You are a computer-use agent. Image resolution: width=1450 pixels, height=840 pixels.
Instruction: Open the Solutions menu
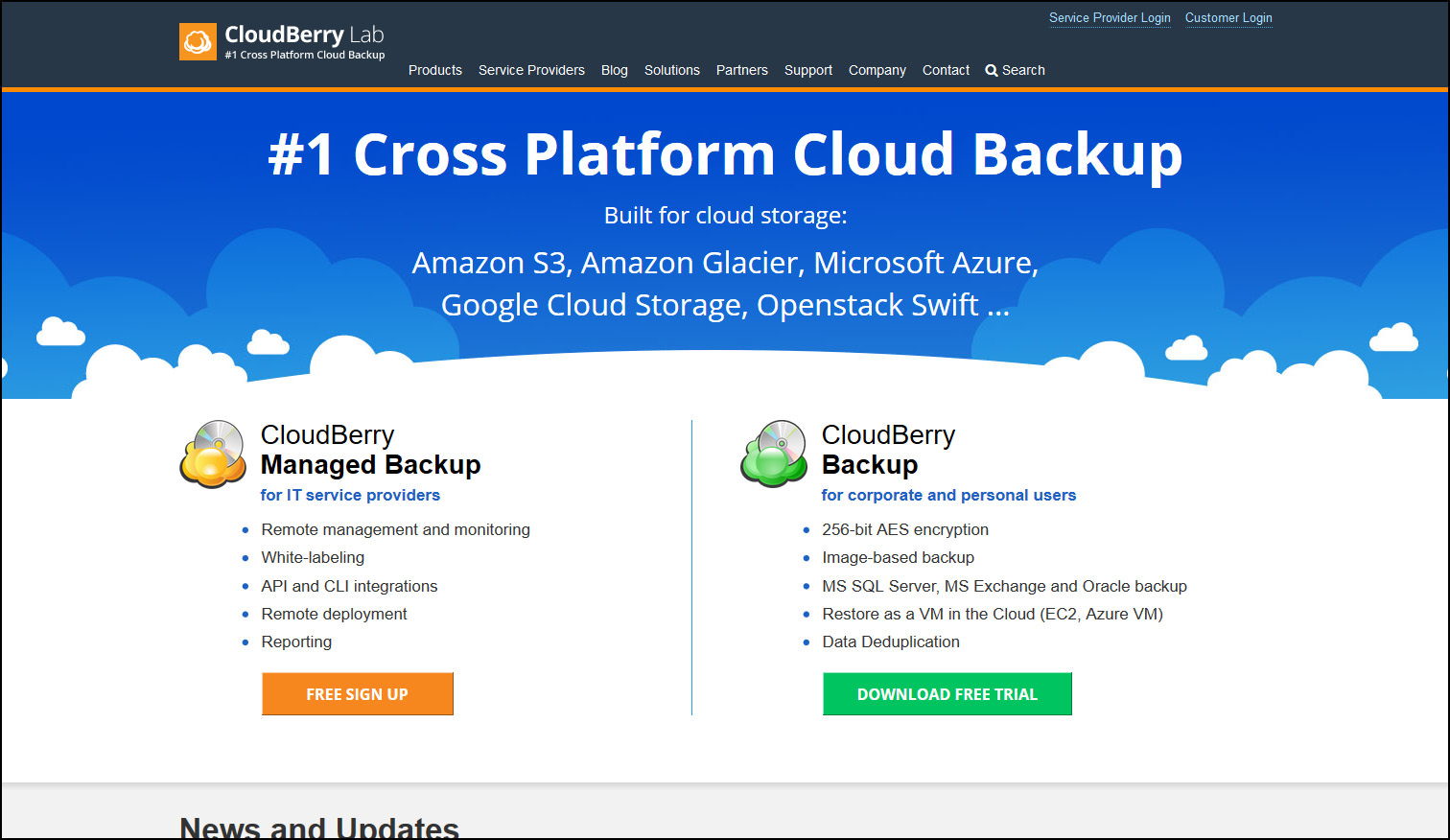(671, 70)
